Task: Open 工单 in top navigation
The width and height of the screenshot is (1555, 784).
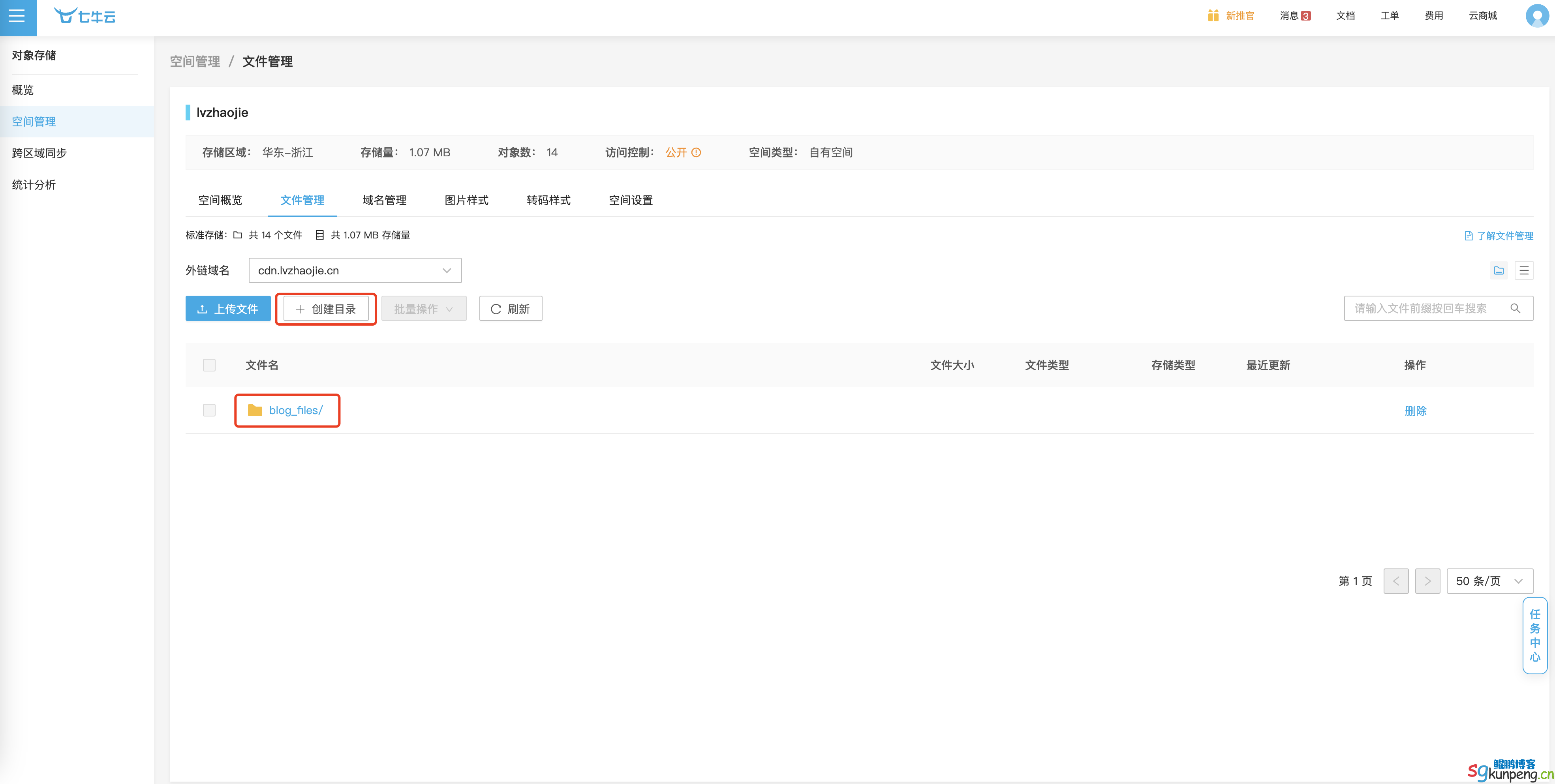Action: [1390, 16]
